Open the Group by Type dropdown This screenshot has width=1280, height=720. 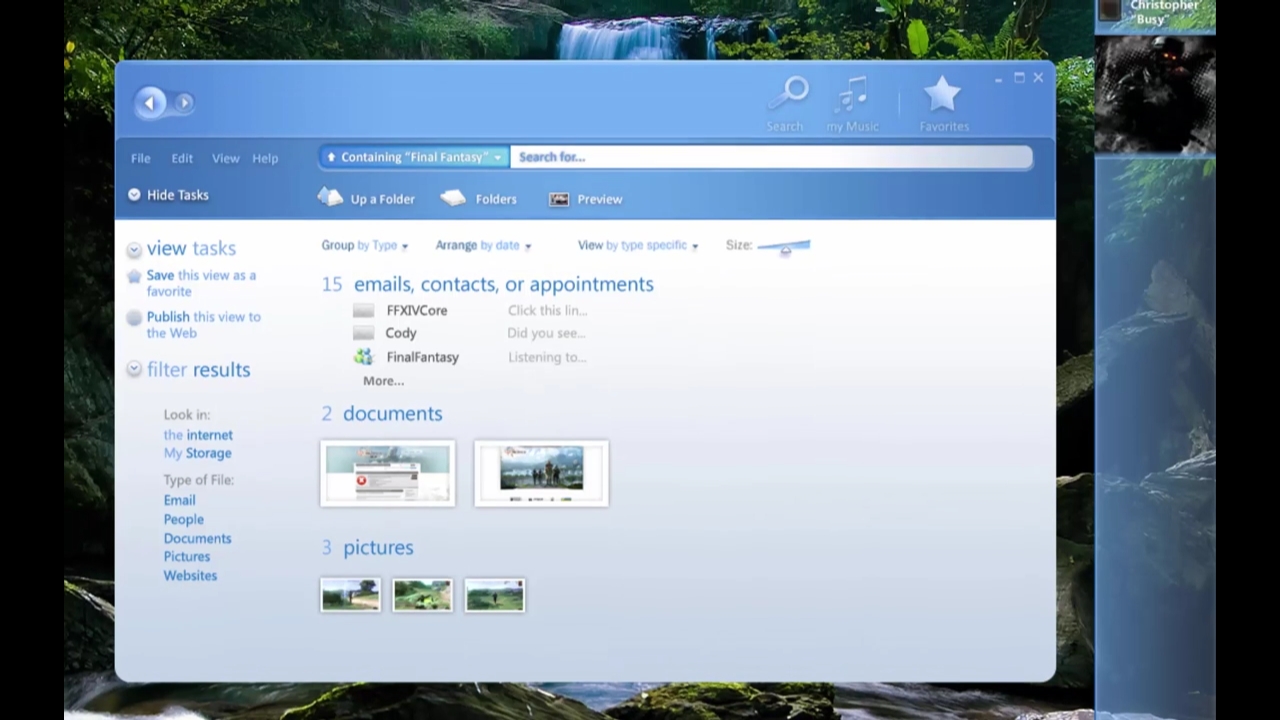[x=365, y=245]
